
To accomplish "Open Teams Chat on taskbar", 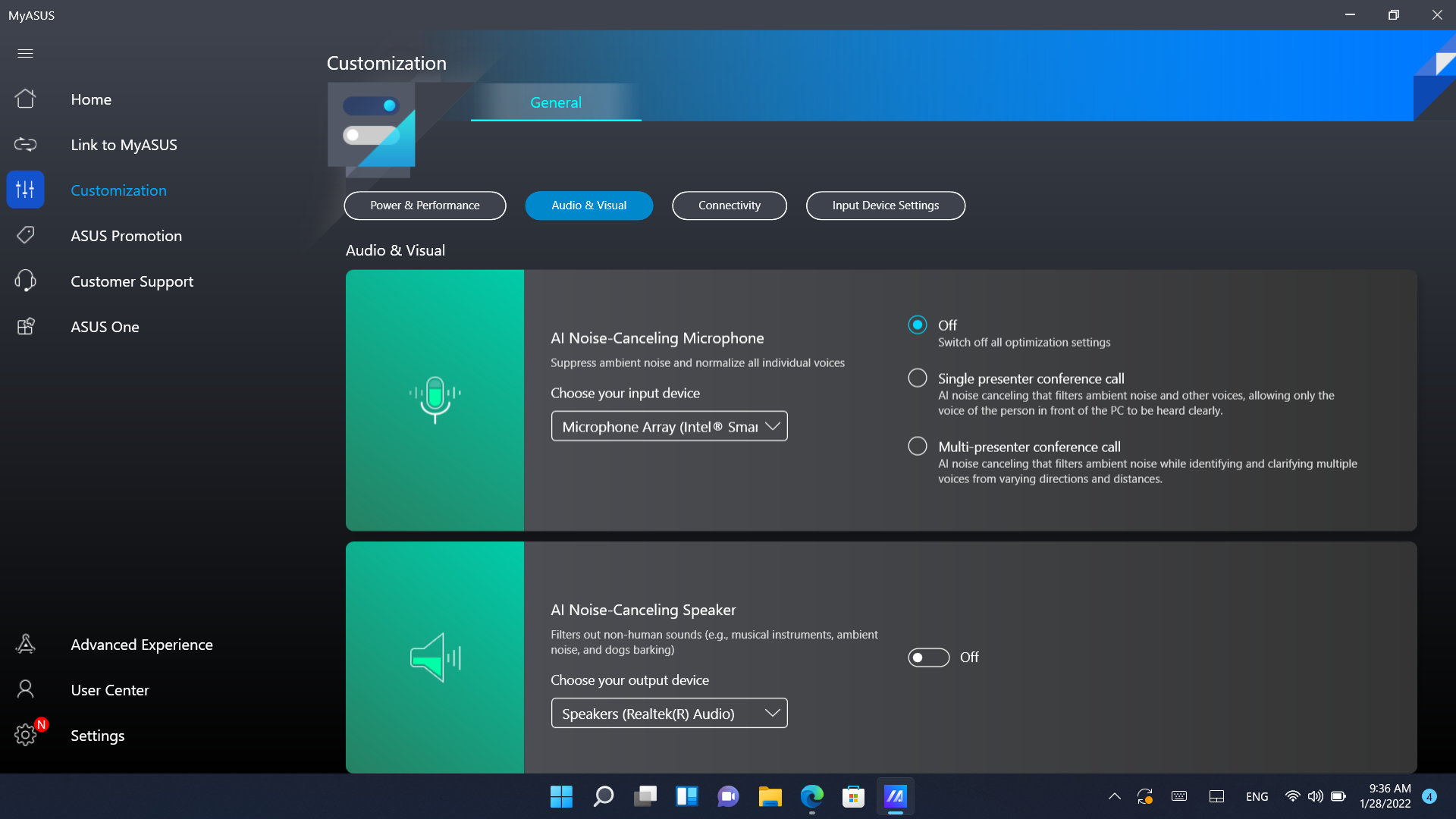I will [728, 796].
